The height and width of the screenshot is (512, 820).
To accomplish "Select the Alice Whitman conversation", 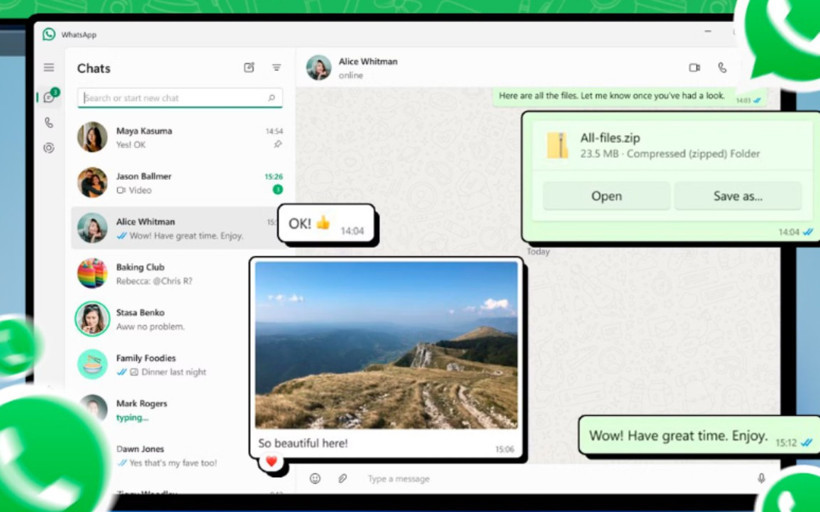I will (175, 228).
